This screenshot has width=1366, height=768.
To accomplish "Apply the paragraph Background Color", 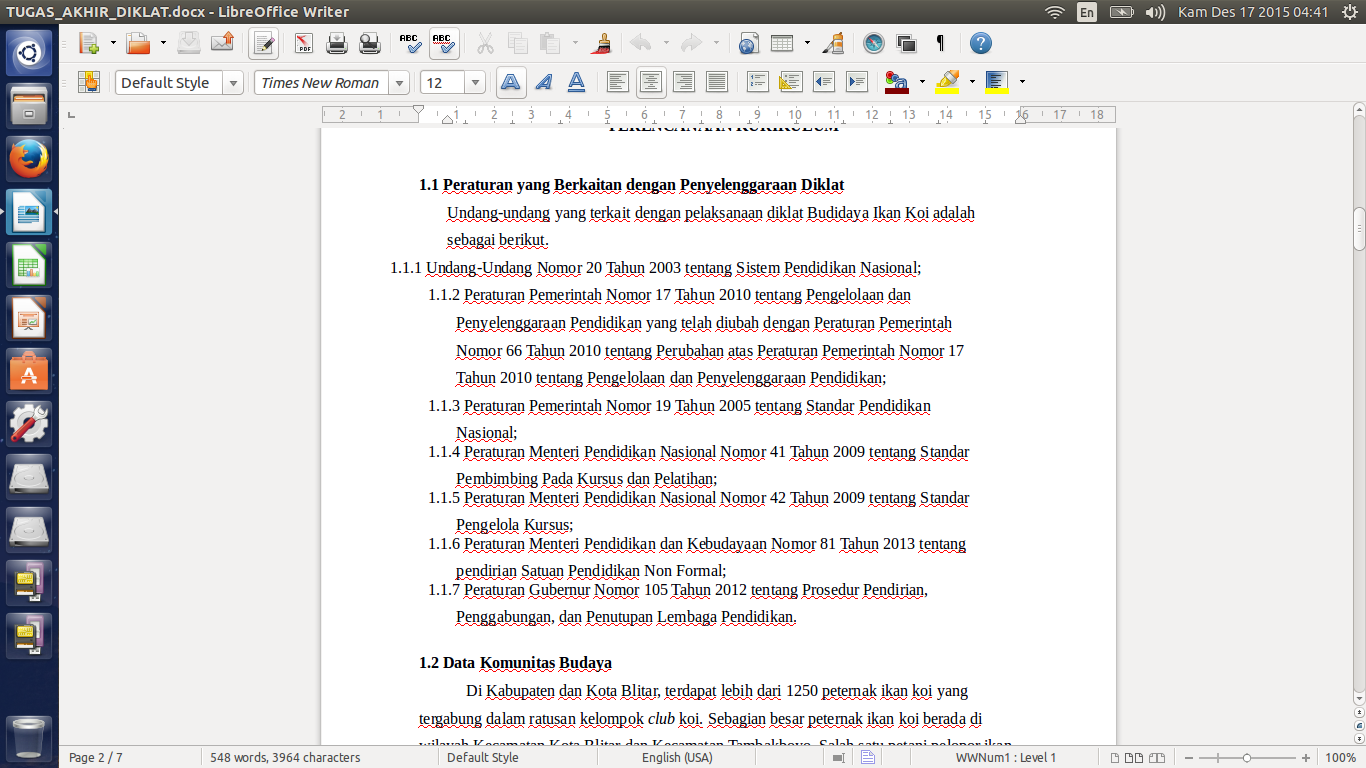I will tap(996, 82).
